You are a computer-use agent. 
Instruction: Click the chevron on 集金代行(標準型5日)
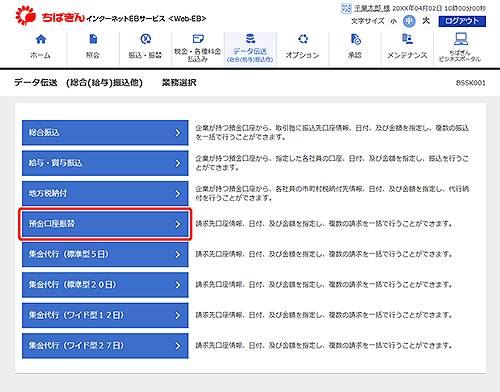[x=178, y=255]
